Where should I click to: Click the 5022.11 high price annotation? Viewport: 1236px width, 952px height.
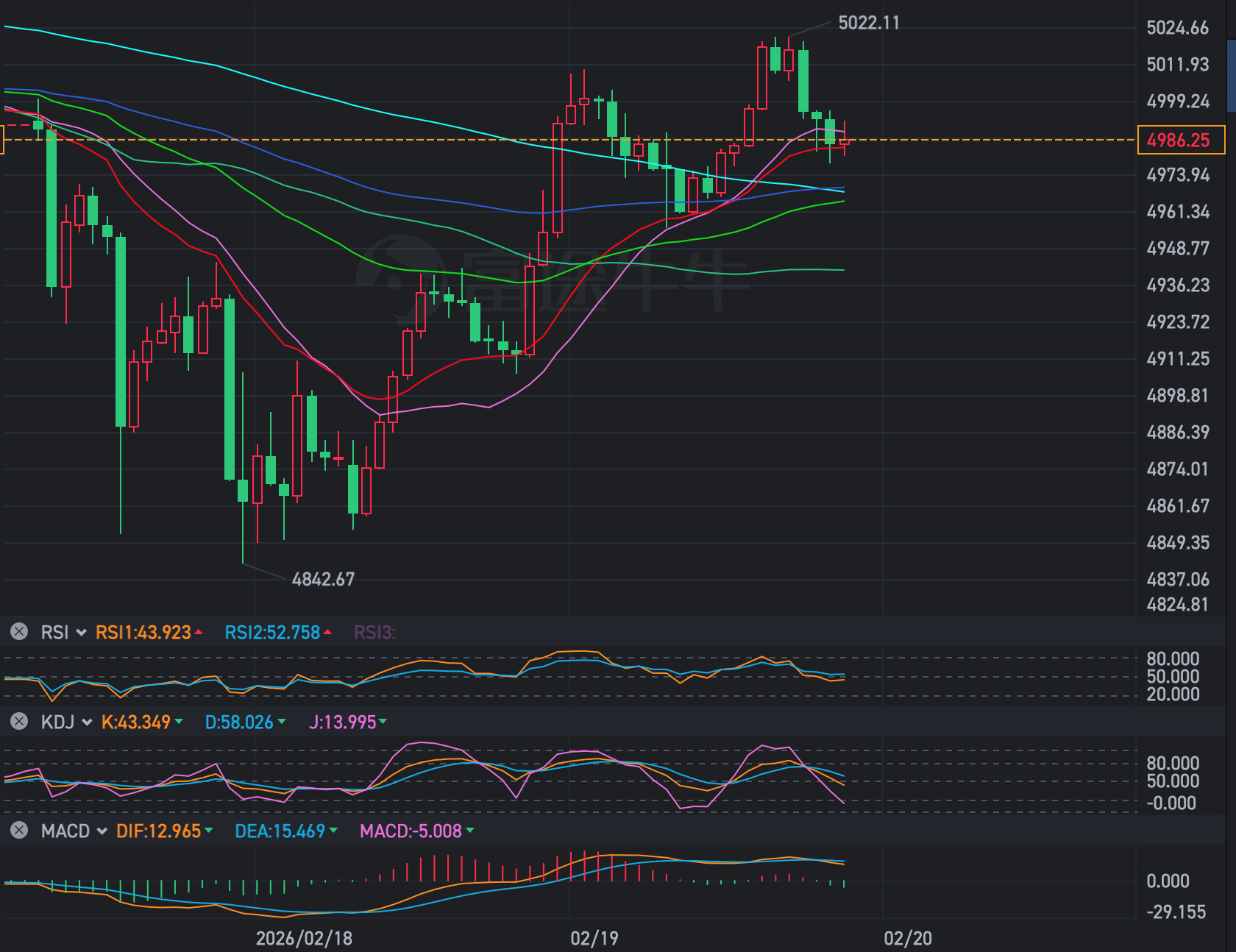coord(868,23)
